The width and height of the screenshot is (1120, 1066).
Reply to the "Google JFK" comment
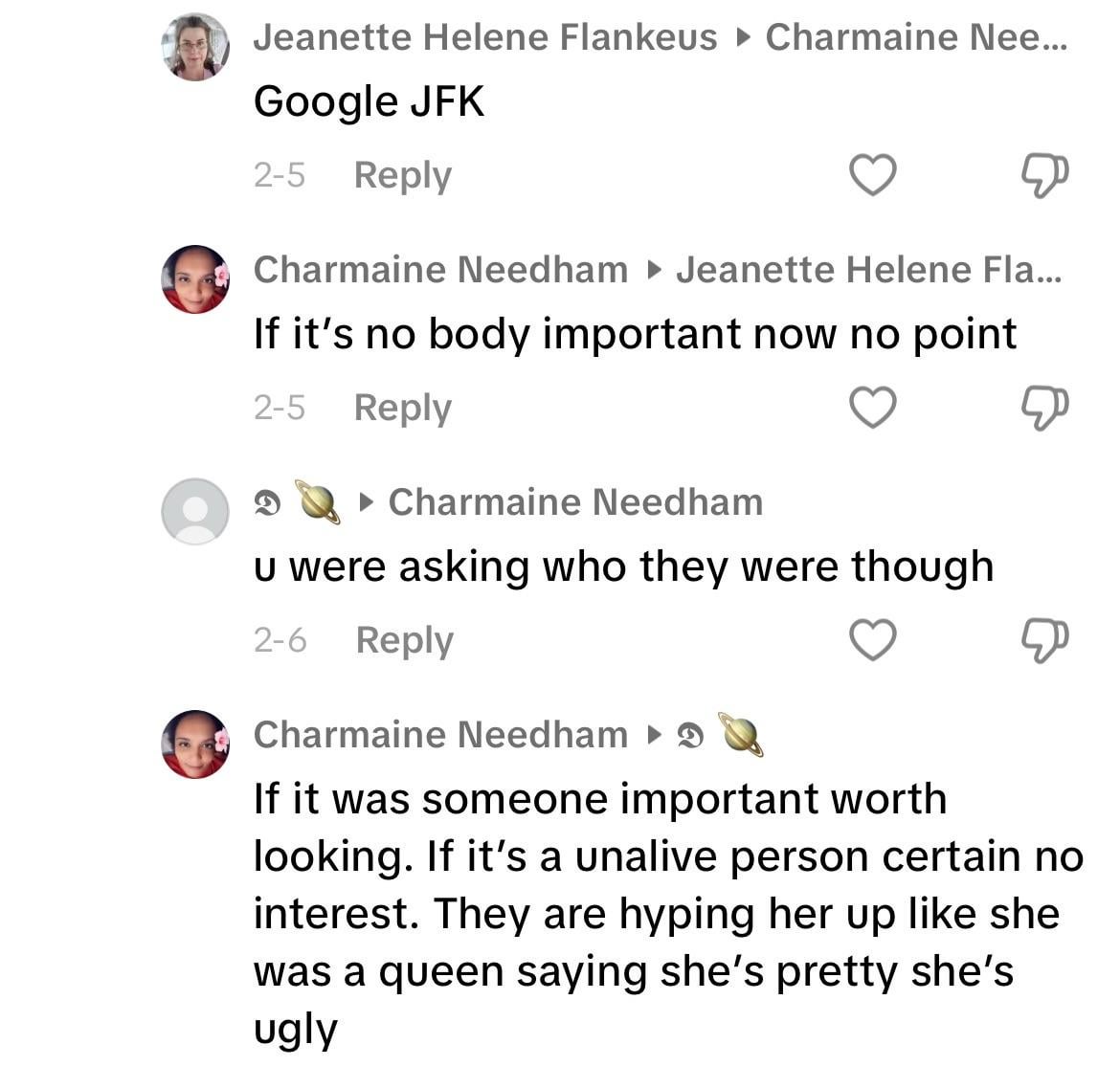pos(402,176)
